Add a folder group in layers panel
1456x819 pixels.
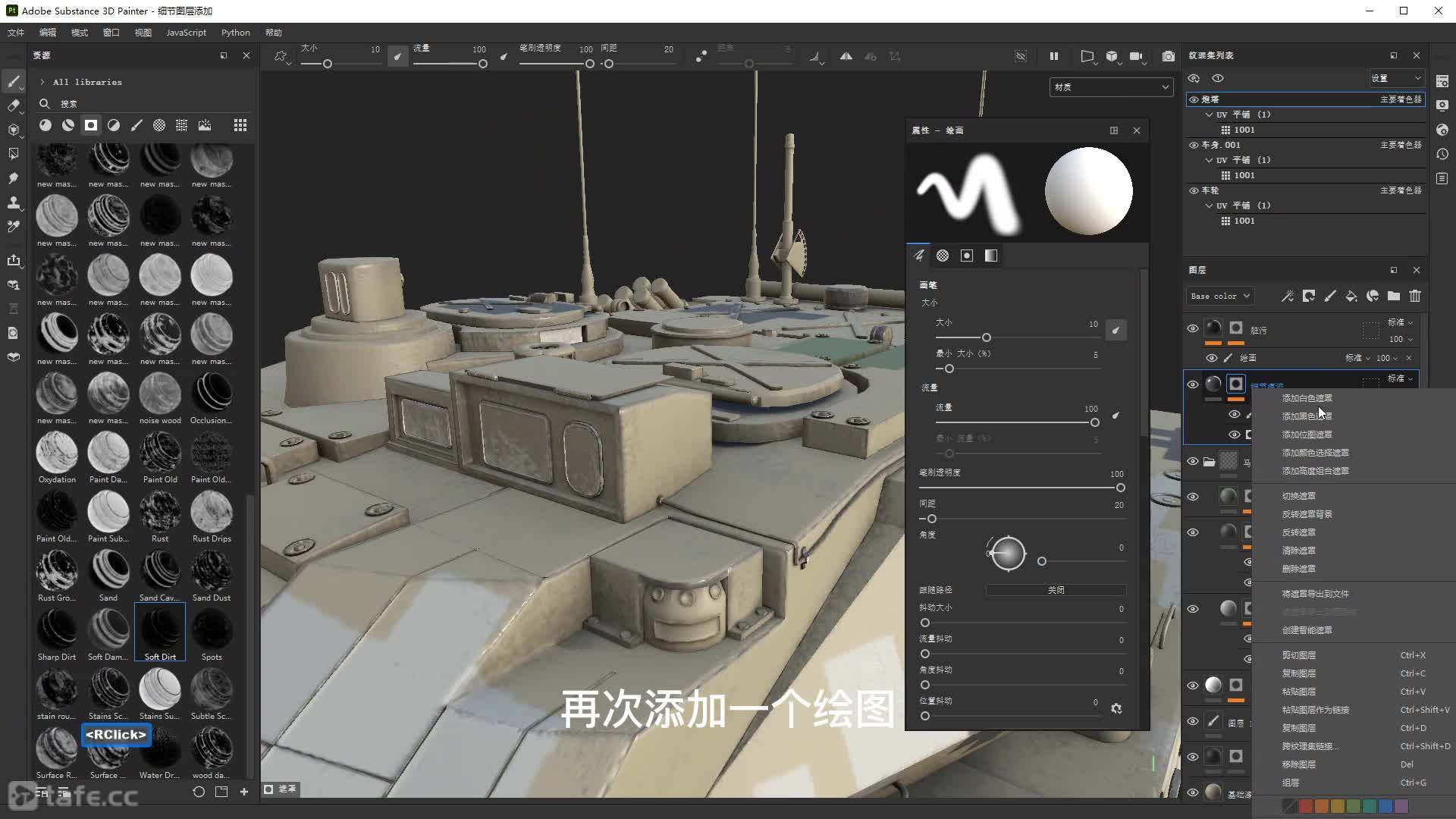click(x=1394, y=296)
